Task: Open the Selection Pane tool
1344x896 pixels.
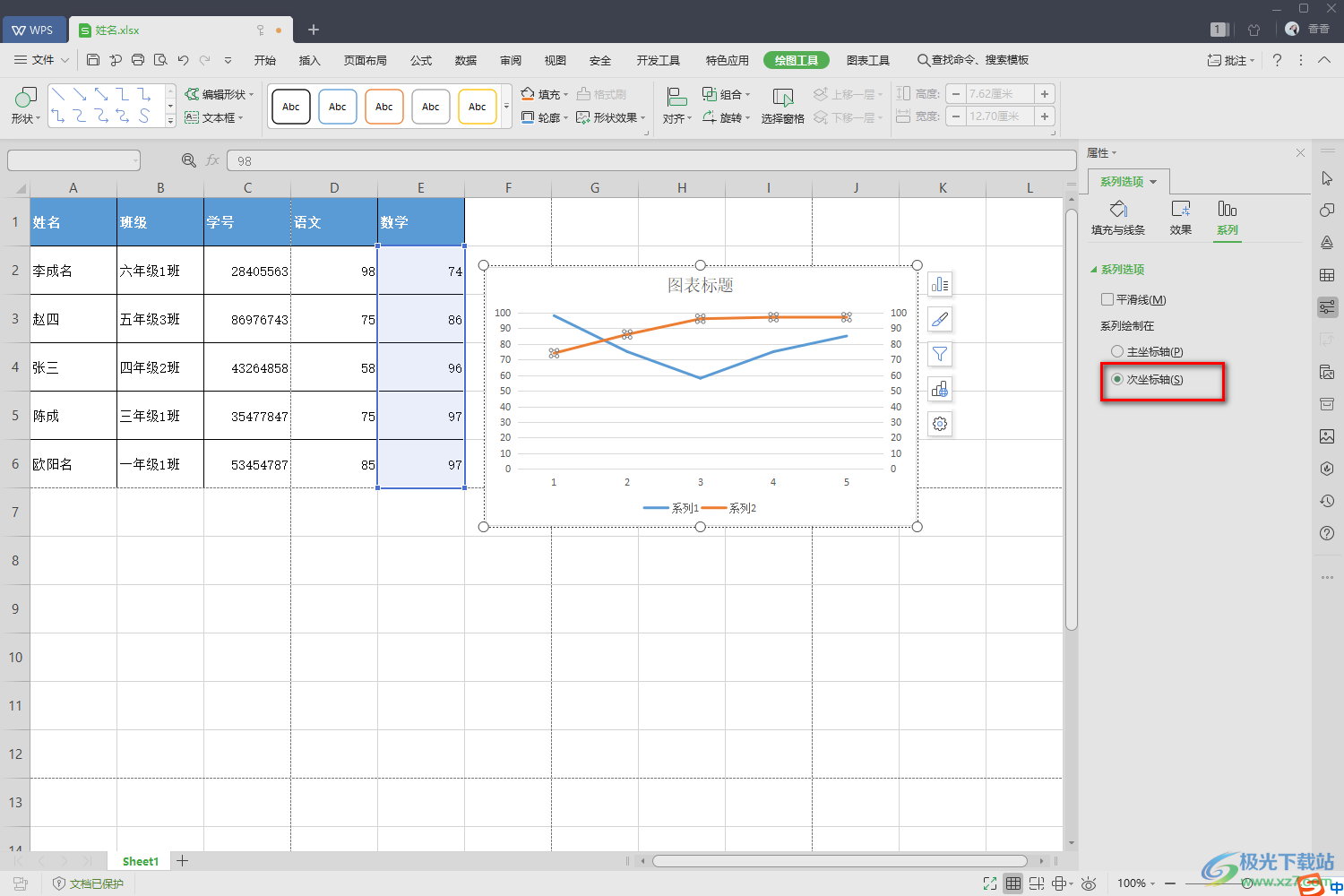Action: (x=782, y=106)
